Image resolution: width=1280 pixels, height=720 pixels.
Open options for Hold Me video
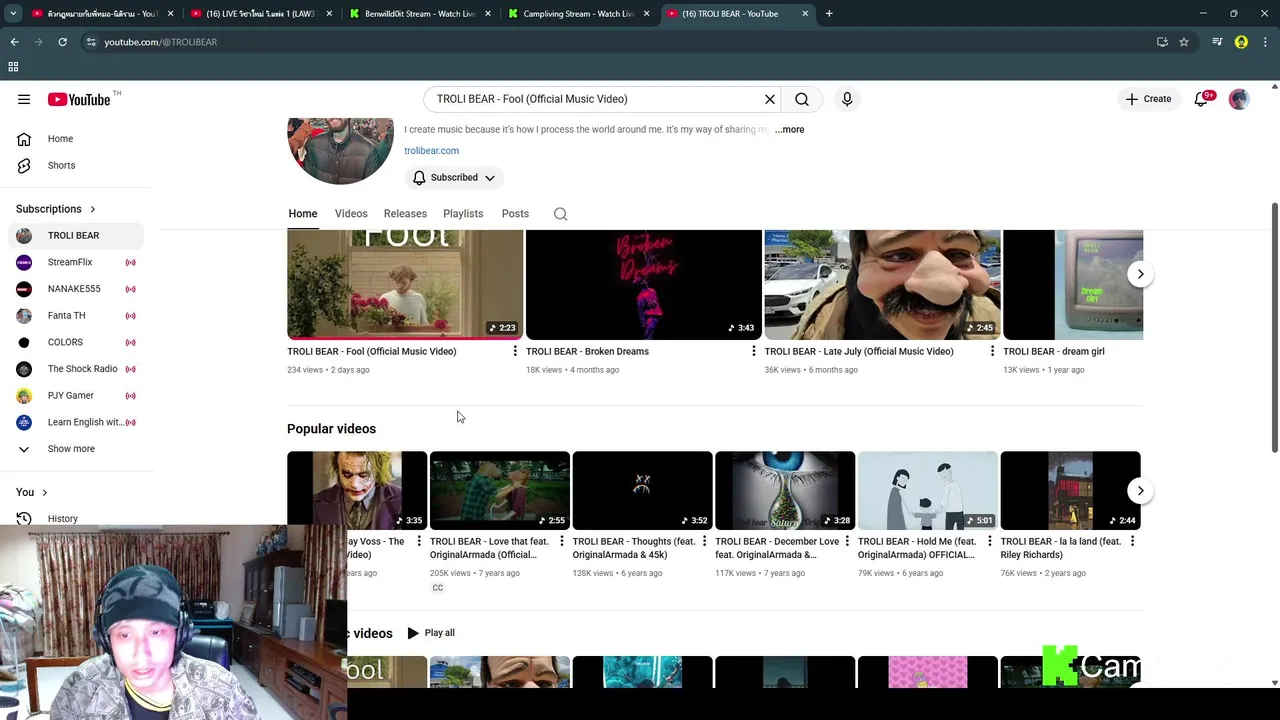pos(990,541)
